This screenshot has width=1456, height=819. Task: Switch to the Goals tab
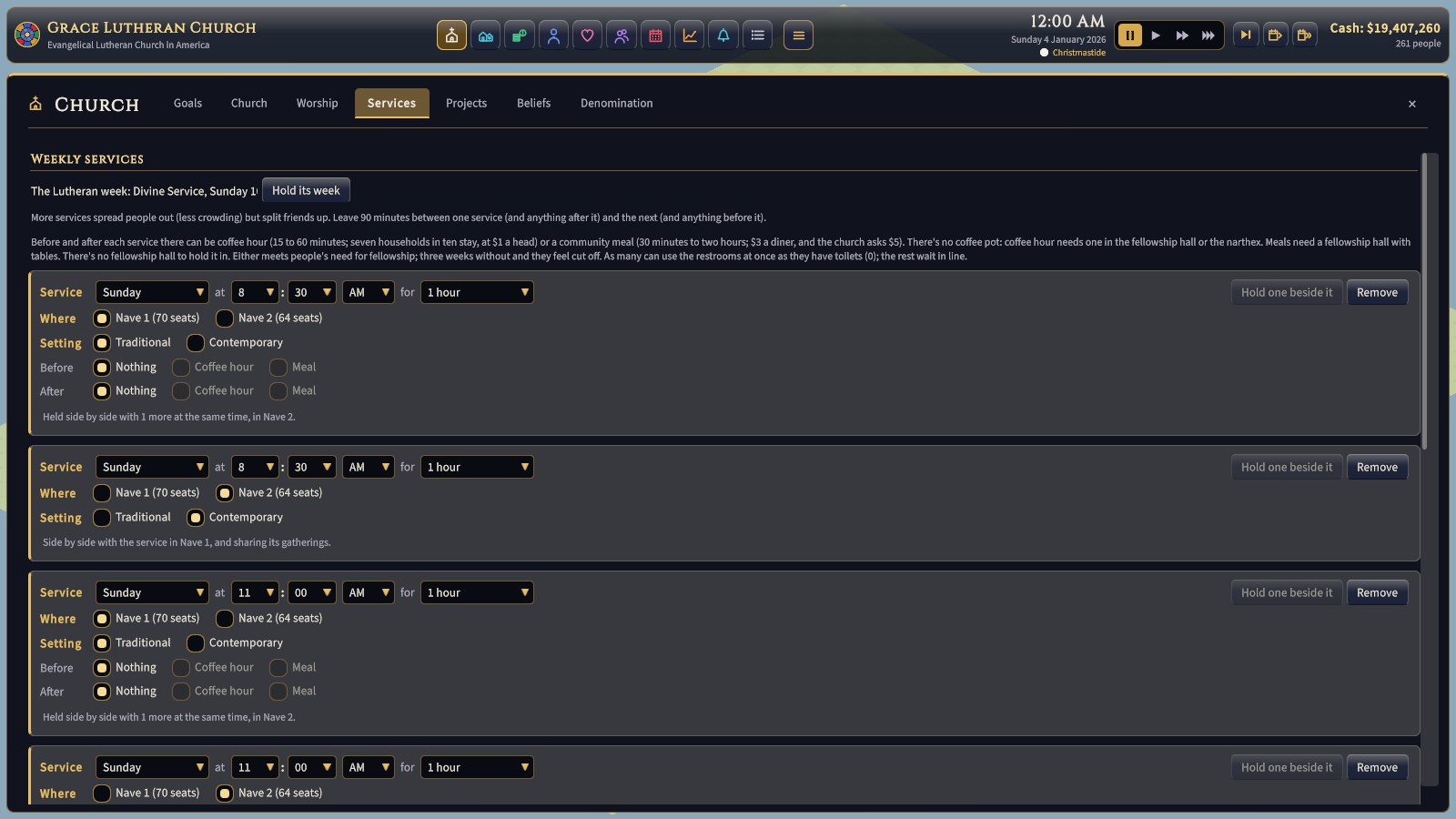coord(187,104)
